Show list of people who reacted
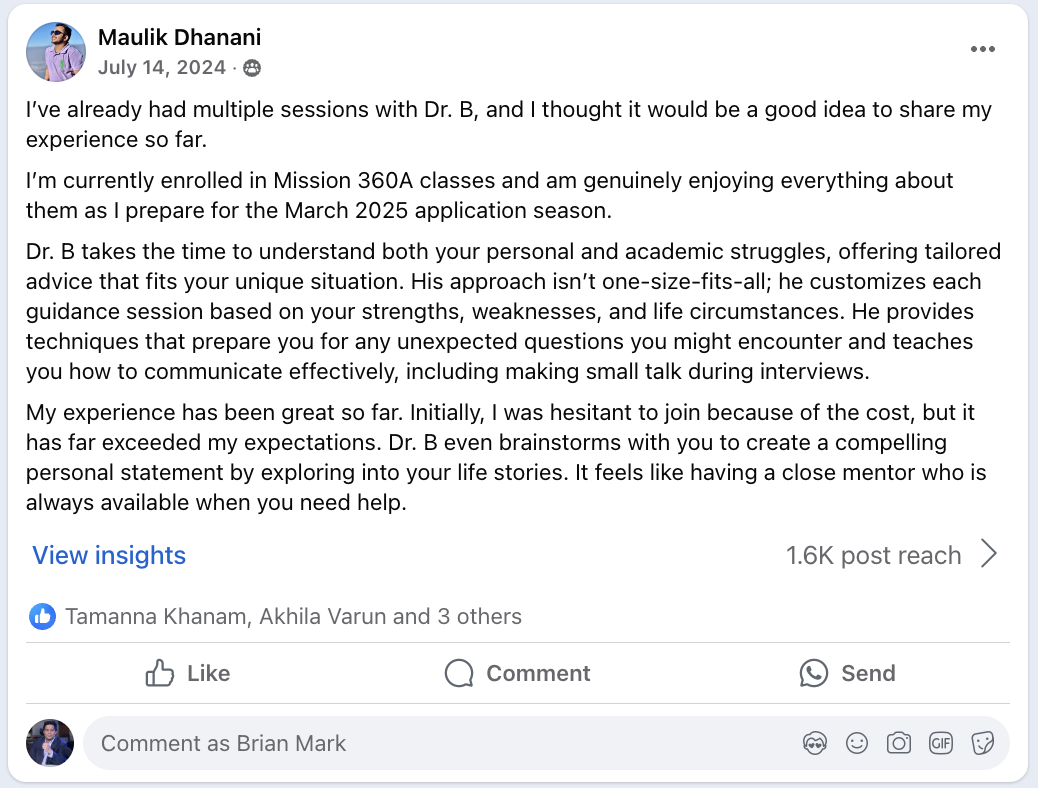This screenshot has width=1038, height=788. (293, 616)
